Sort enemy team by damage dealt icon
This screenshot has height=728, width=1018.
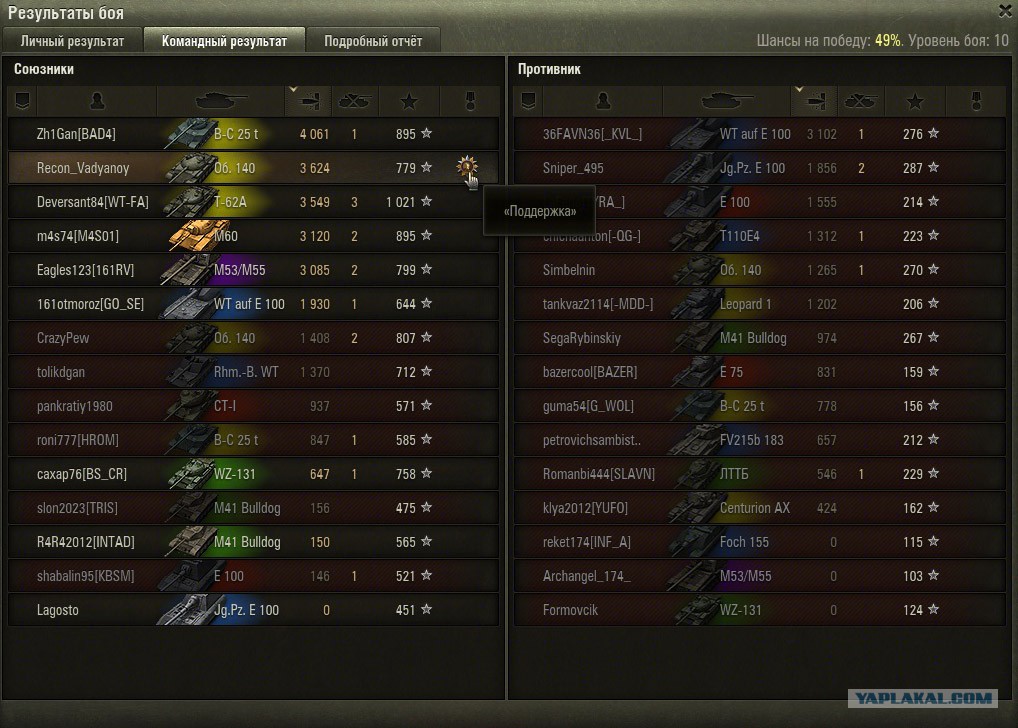coord(815,101)
